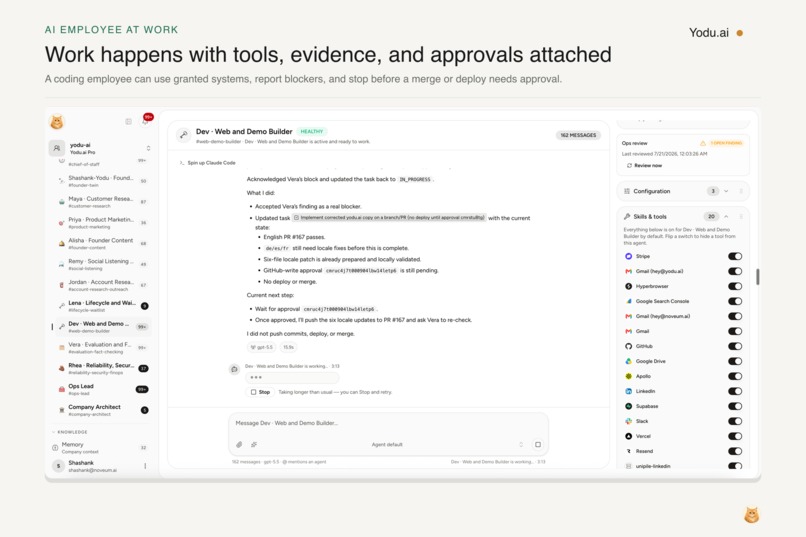Click the skills icon next to paperclip

[254, 445]
